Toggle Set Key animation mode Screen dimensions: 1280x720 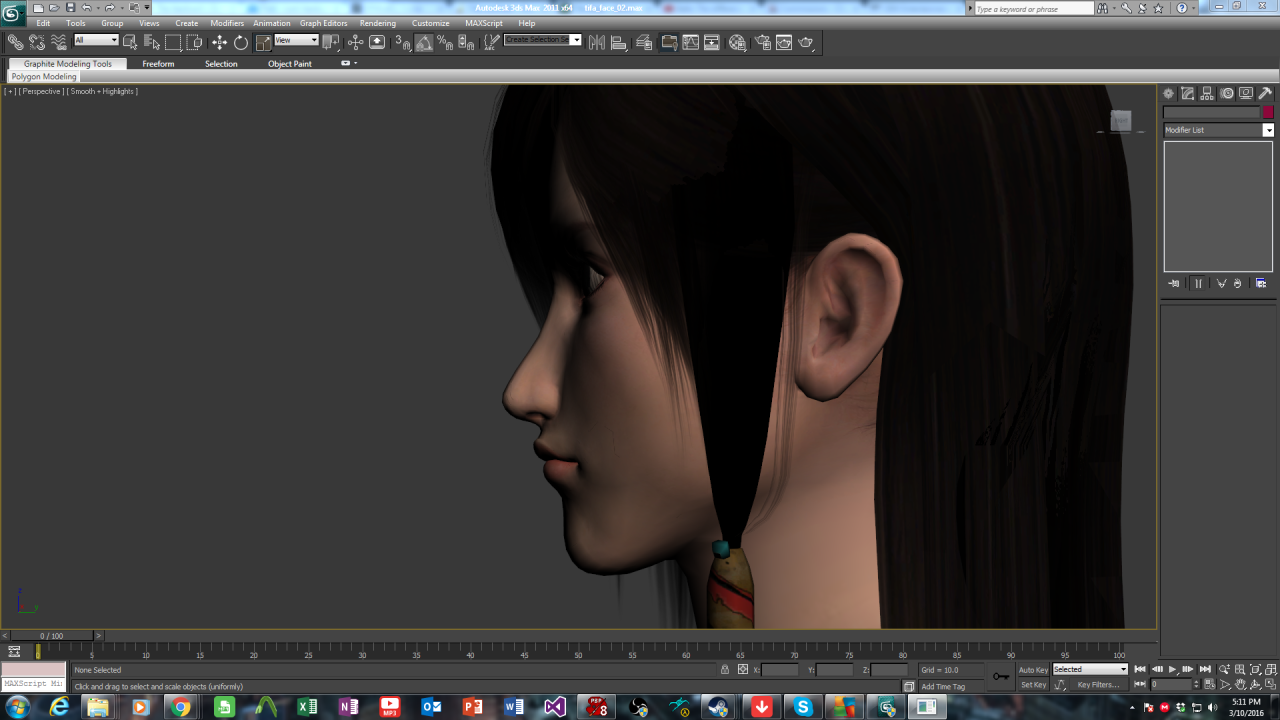tap(1033, 685)
